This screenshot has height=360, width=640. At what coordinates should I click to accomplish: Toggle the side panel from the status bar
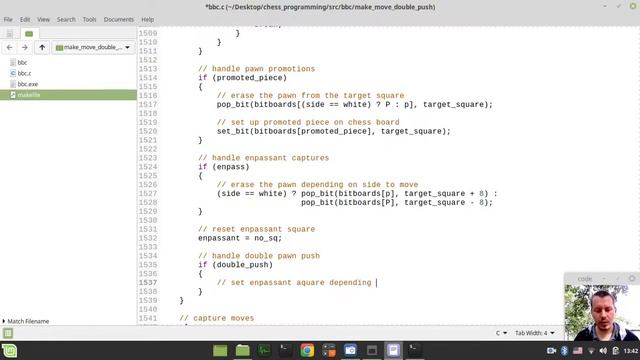coord(8,333)
